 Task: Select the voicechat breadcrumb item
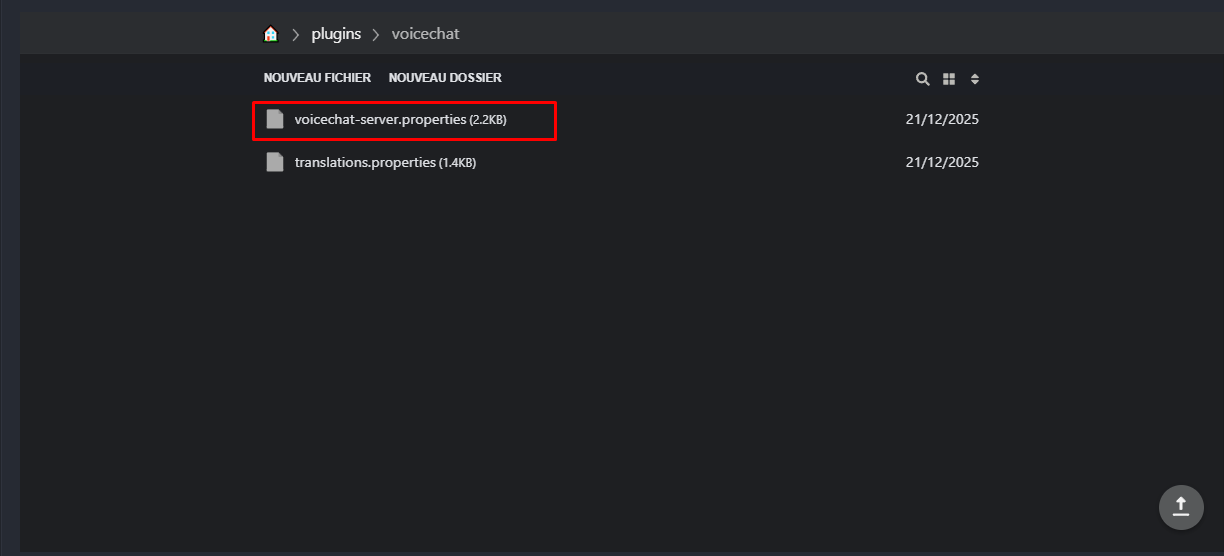(x=425, y=34)
